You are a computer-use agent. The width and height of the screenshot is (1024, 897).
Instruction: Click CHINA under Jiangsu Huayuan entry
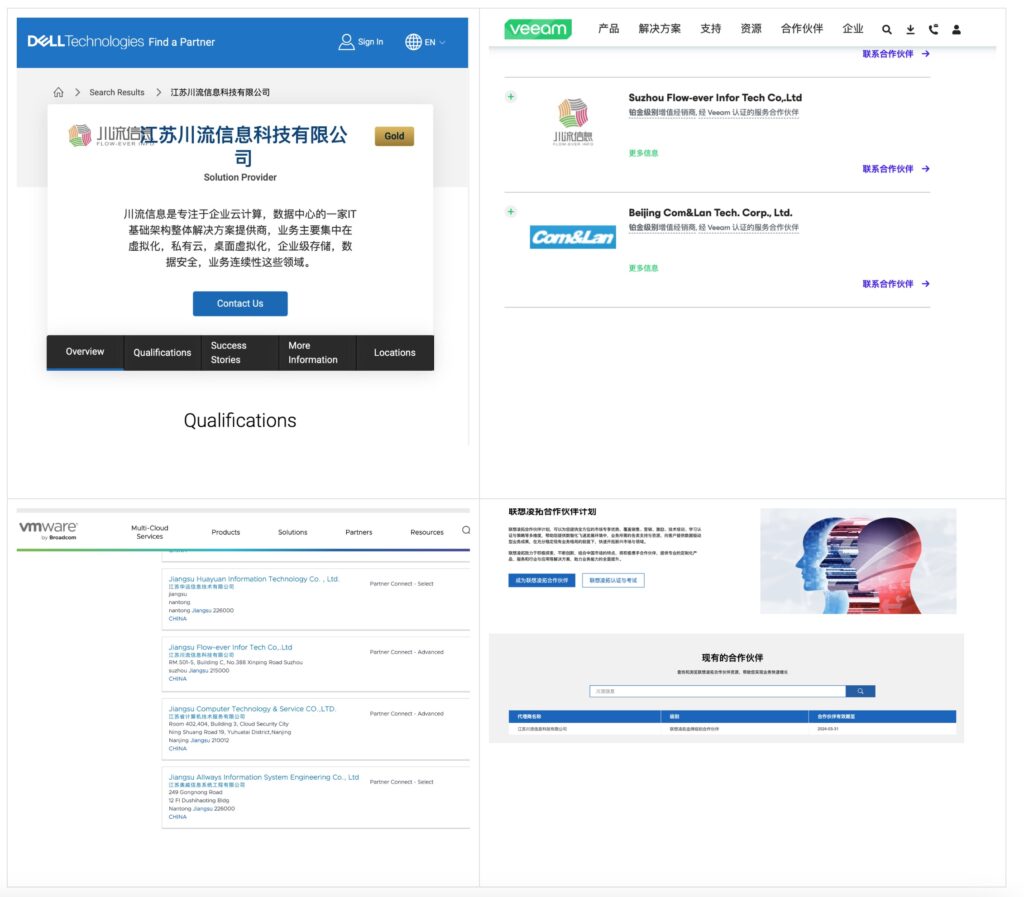click(x=178, y=619)
